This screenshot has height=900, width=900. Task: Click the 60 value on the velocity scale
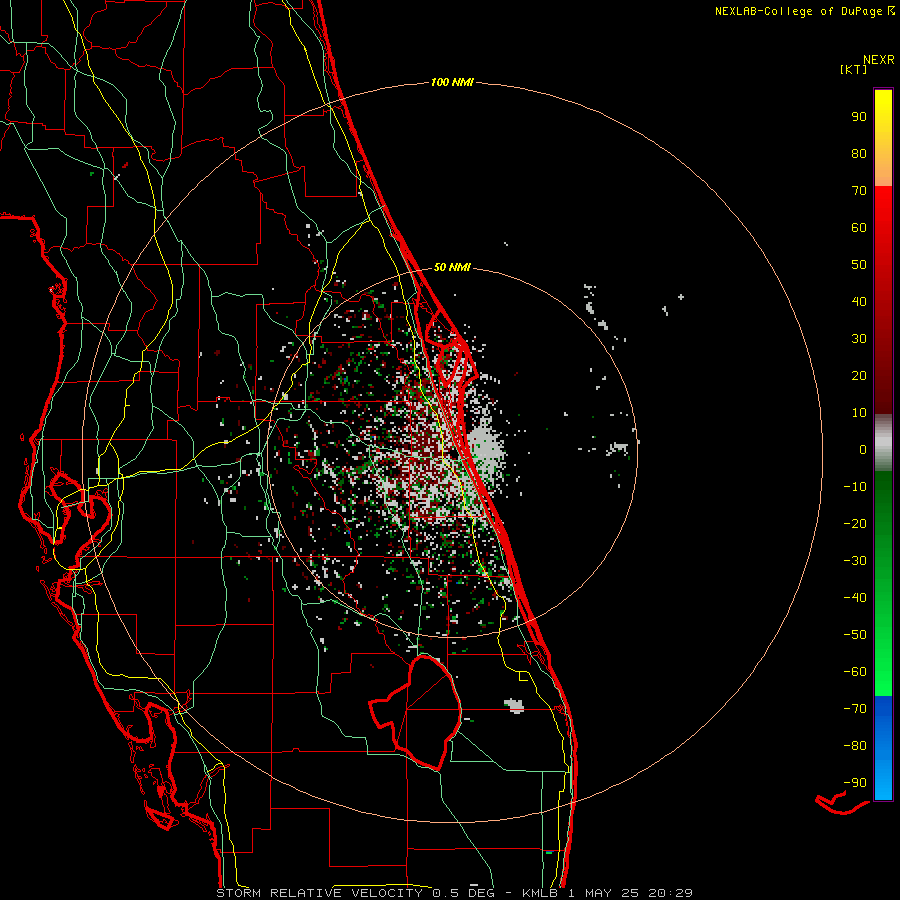coord(859,227)
